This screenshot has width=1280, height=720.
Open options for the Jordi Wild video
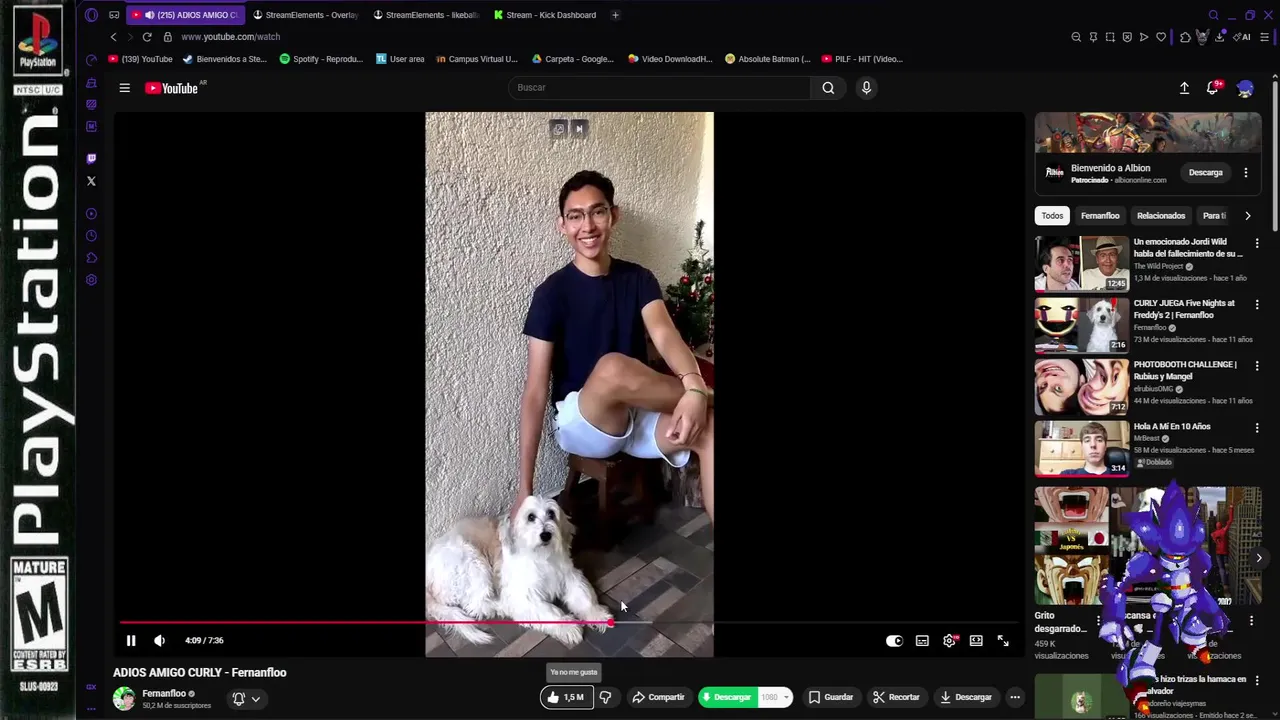click(x=1257, y=243)
